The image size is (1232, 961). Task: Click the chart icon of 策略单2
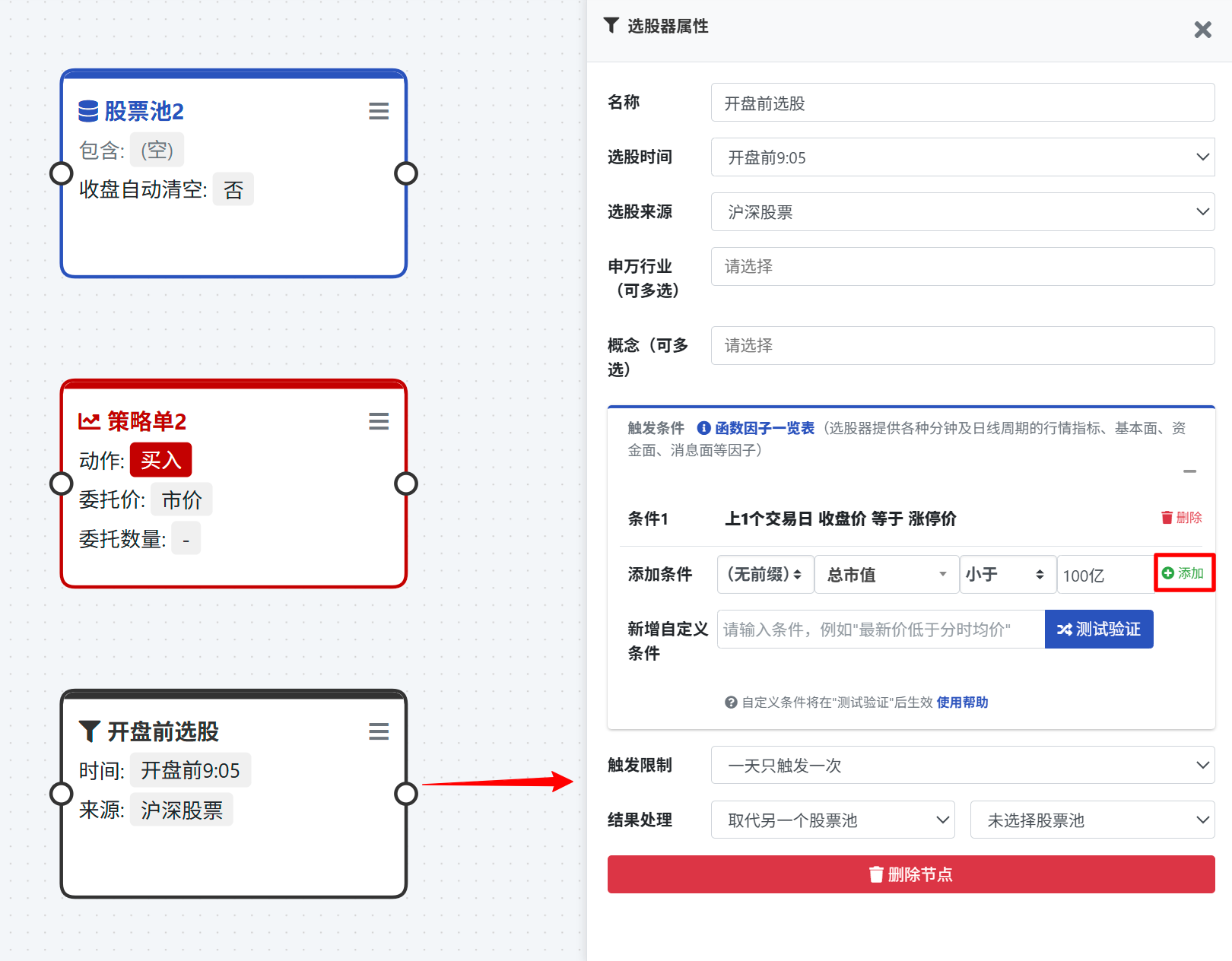pyautogui.click(x=90, y=421)
